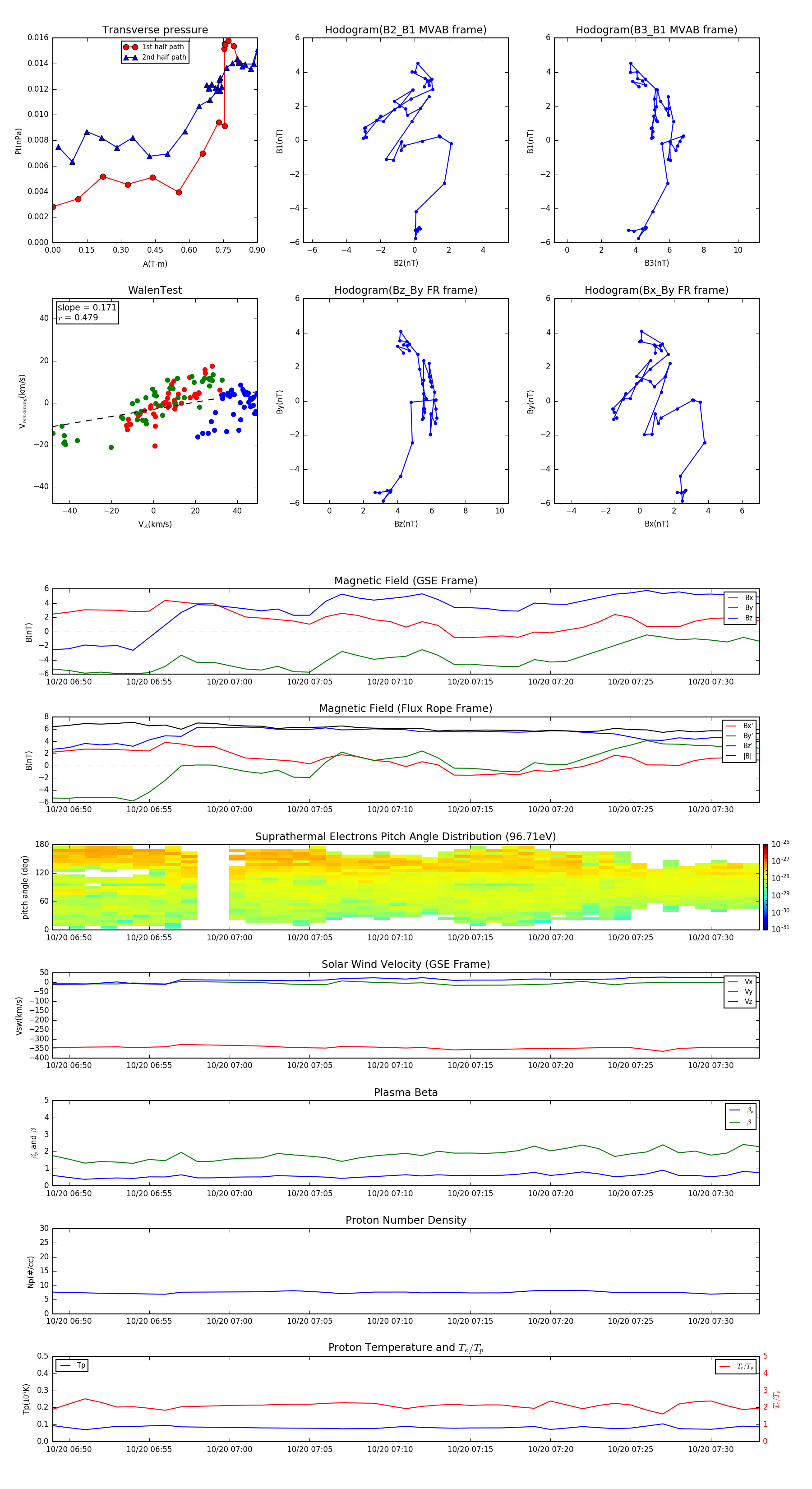Click the "Vy" entry in velocity legend

point(740,992)
